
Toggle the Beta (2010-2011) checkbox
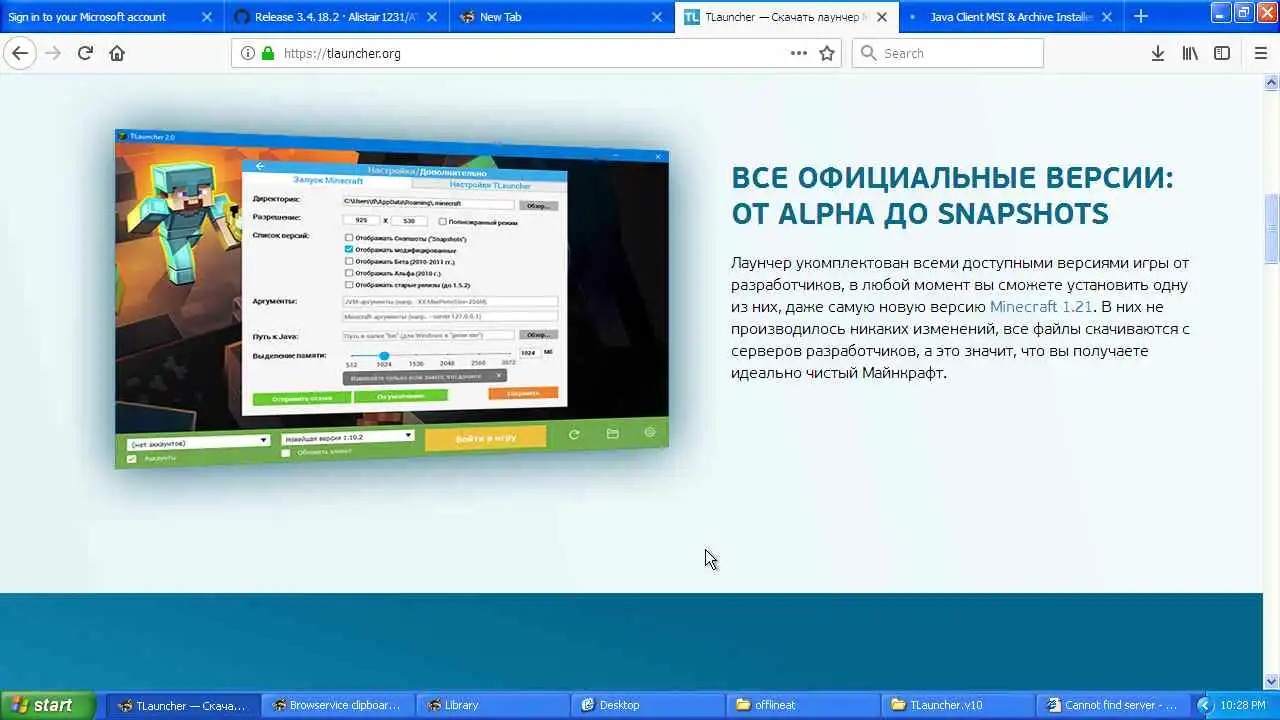click(x=349, y=261)
